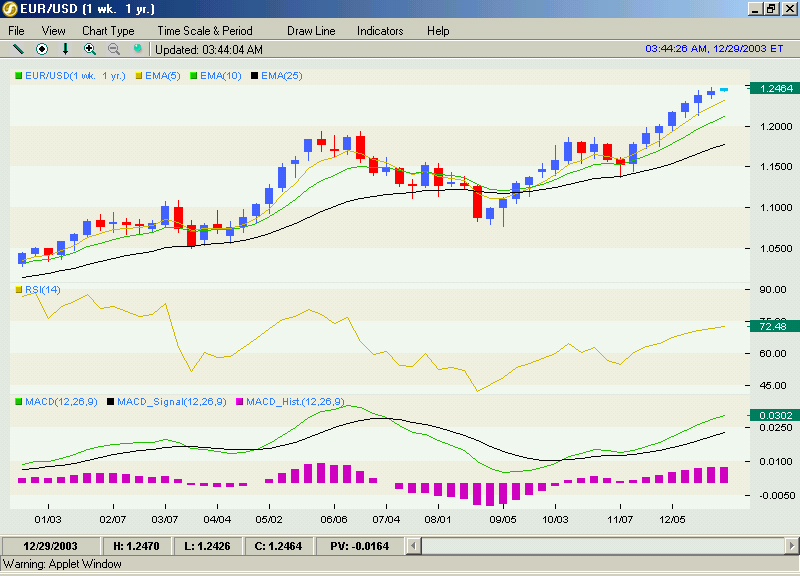Click the 0.0302 MACD value tag
Screen dimensions: 800x576
click(x=774, y=416)
